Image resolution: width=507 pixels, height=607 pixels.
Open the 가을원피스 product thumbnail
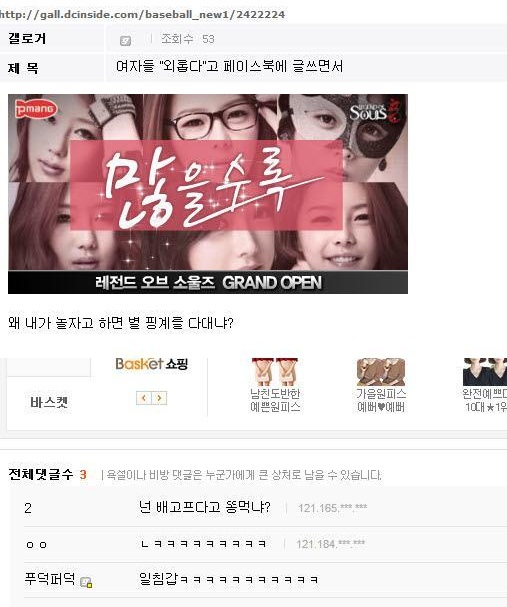point(381,372)
